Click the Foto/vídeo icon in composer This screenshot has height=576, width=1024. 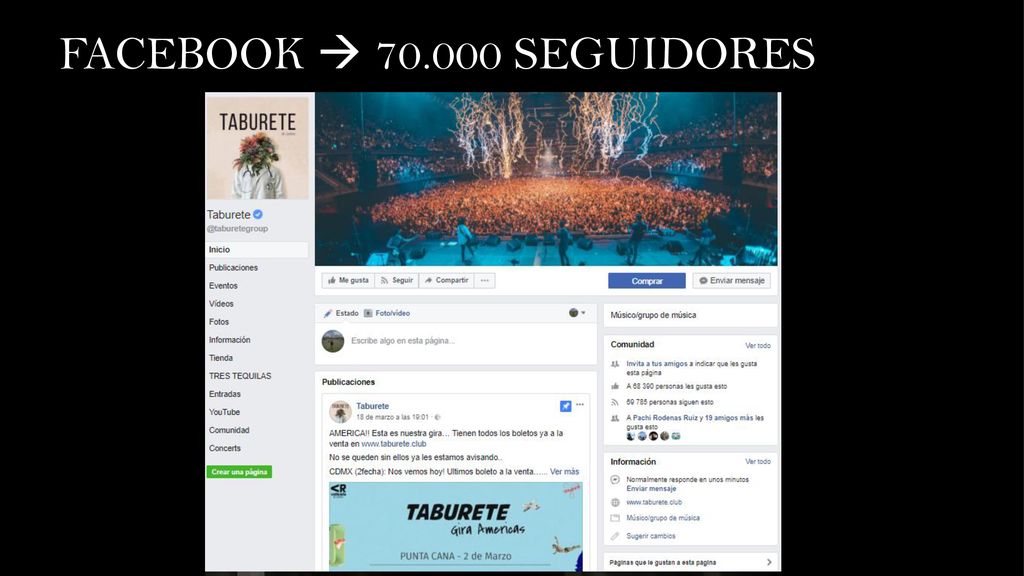coord(368,313)
